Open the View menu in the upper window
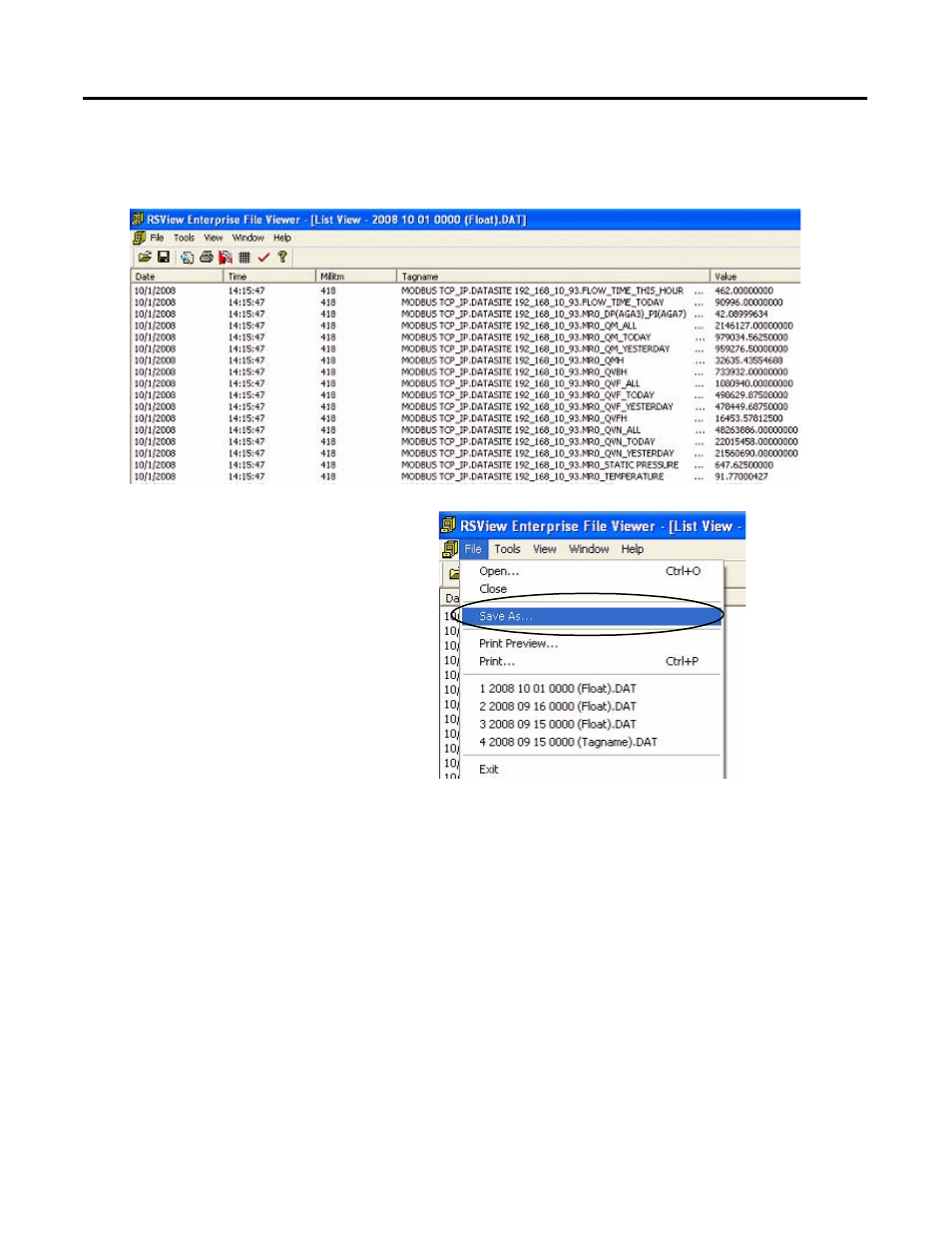Viewport: 952px width, 1233px height. click(x=214, y=239)
